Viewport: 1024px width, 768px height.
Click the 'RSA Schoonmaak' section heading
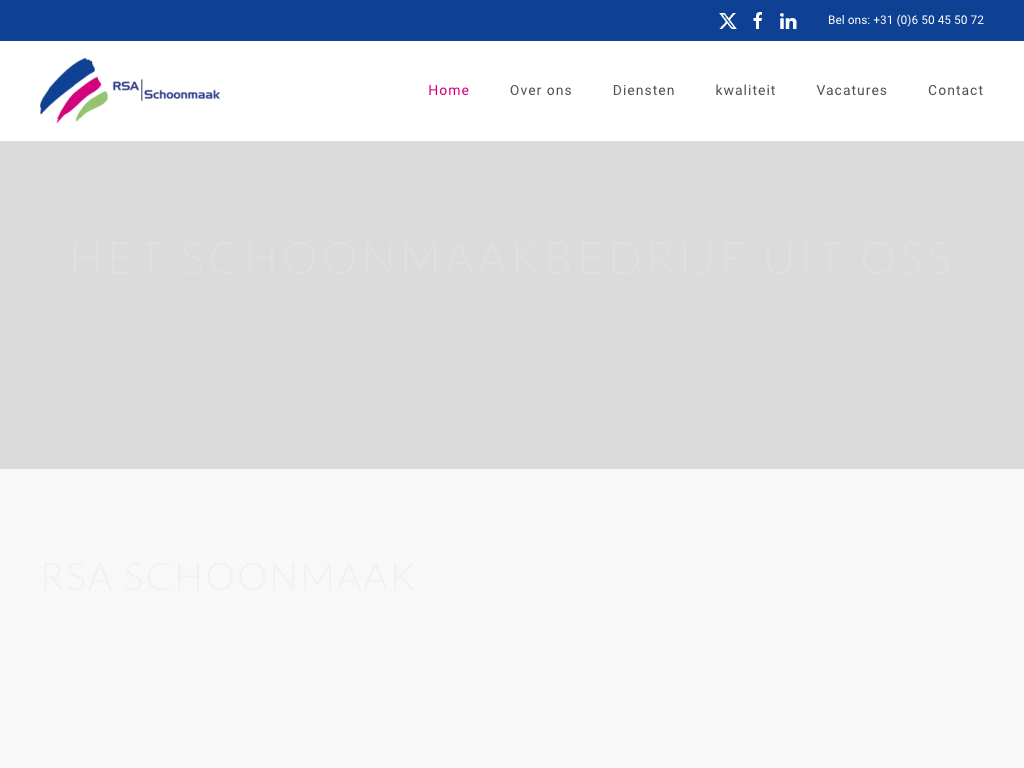(x=228, y=577)
